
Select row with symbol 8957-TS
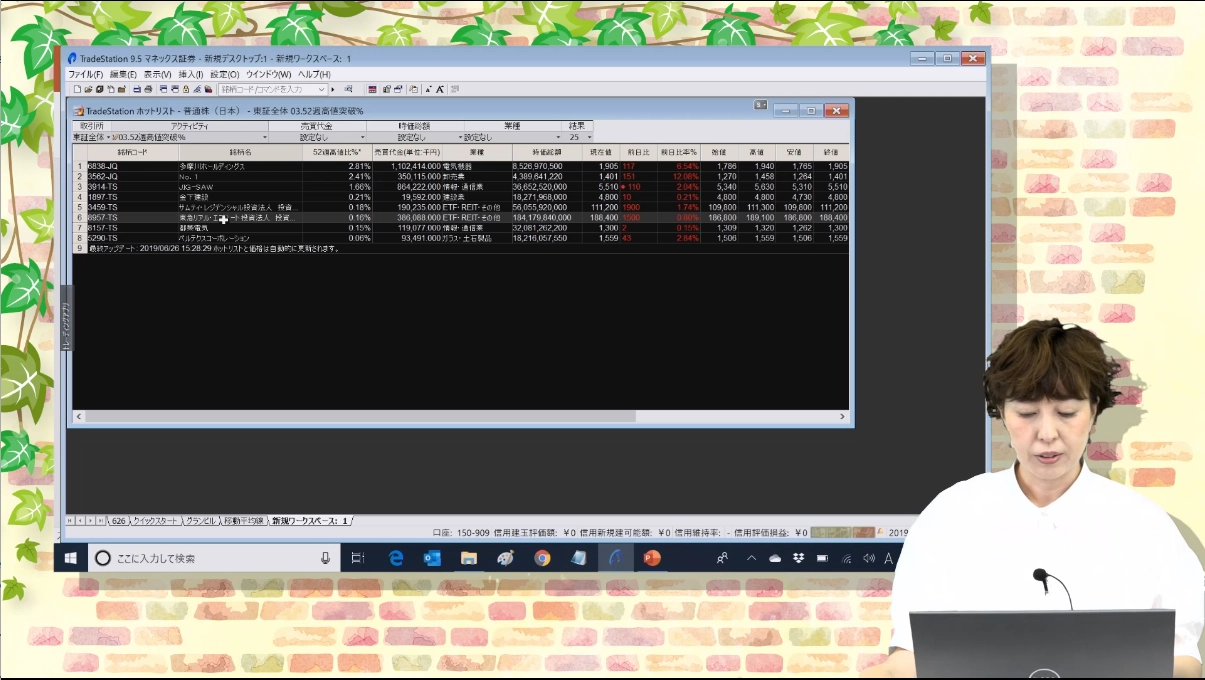(x=461, y=217)
